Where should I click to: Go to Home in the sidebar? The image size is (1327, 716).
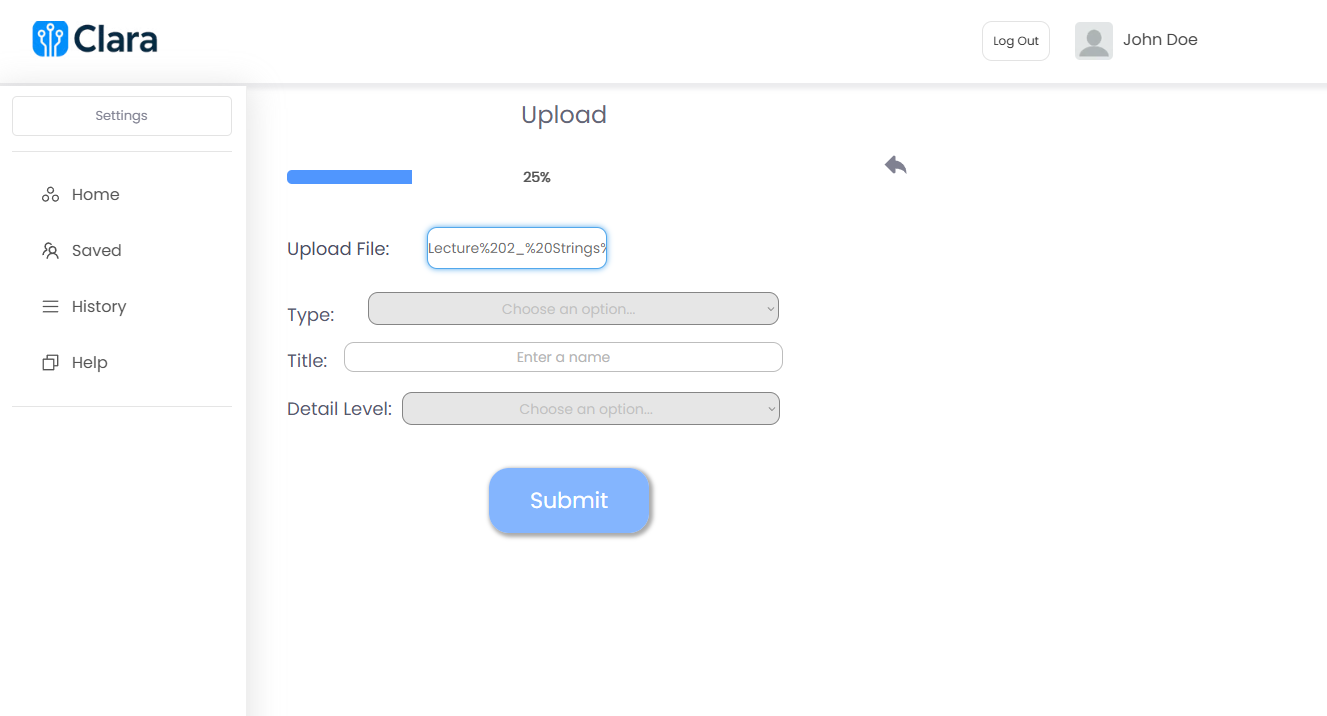coord(96,195)
